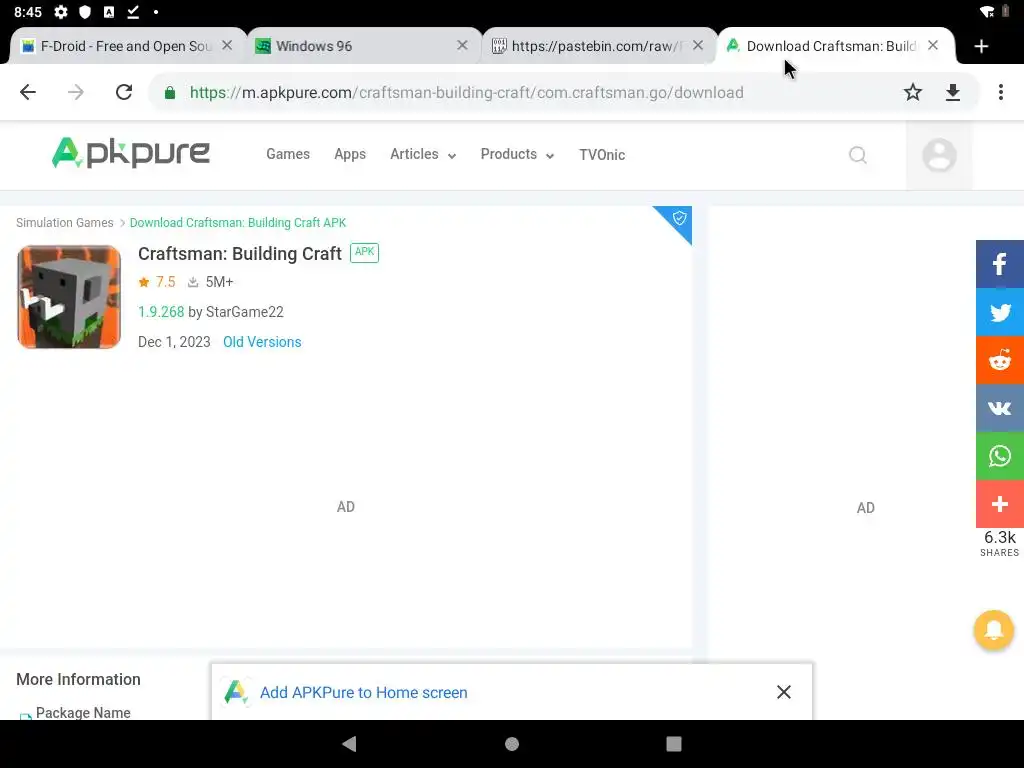
Task: Click the 7.5 star rating
Action: point(157,282)
